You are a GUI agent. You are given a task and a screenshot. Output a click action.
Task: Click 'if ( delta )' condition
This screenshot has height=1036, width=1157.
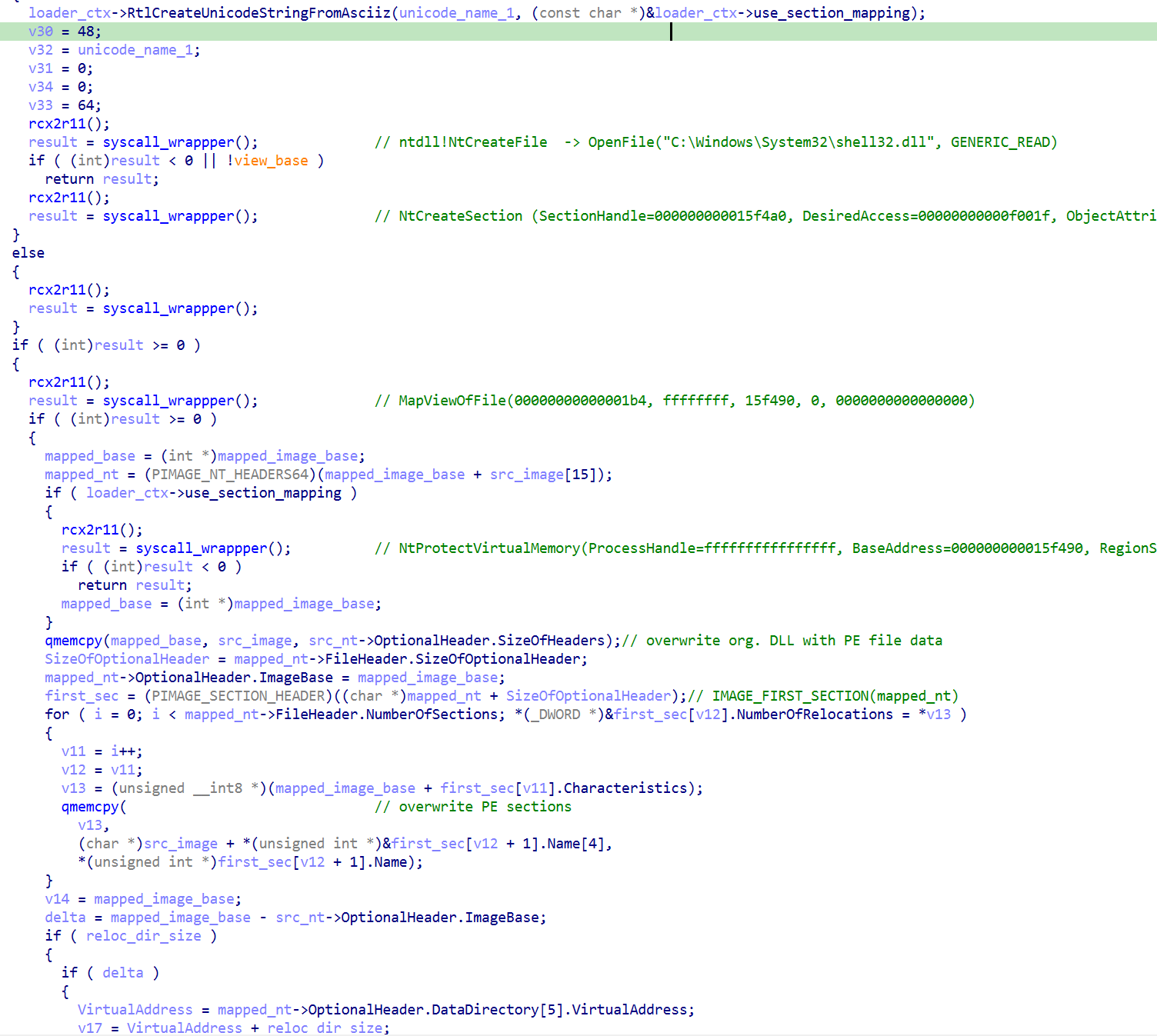point(111,973)
